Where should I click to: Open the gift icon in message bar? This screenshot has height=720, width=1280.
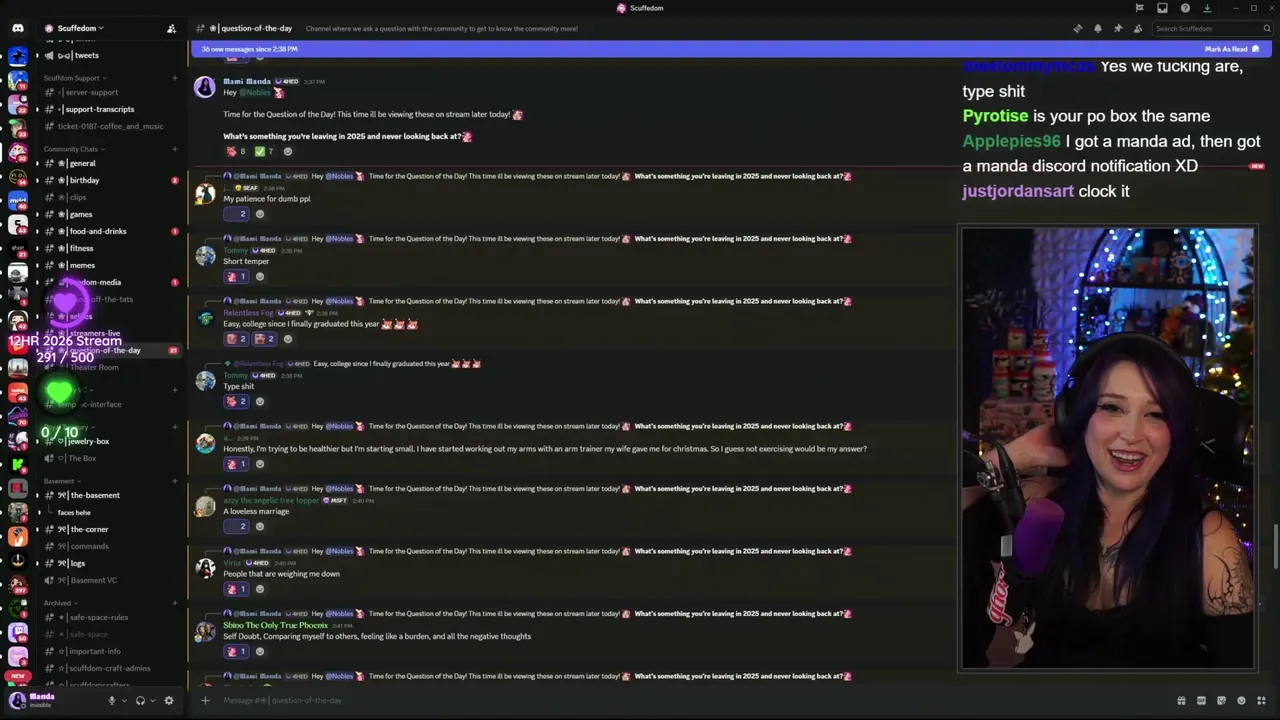click(1181, 700)
